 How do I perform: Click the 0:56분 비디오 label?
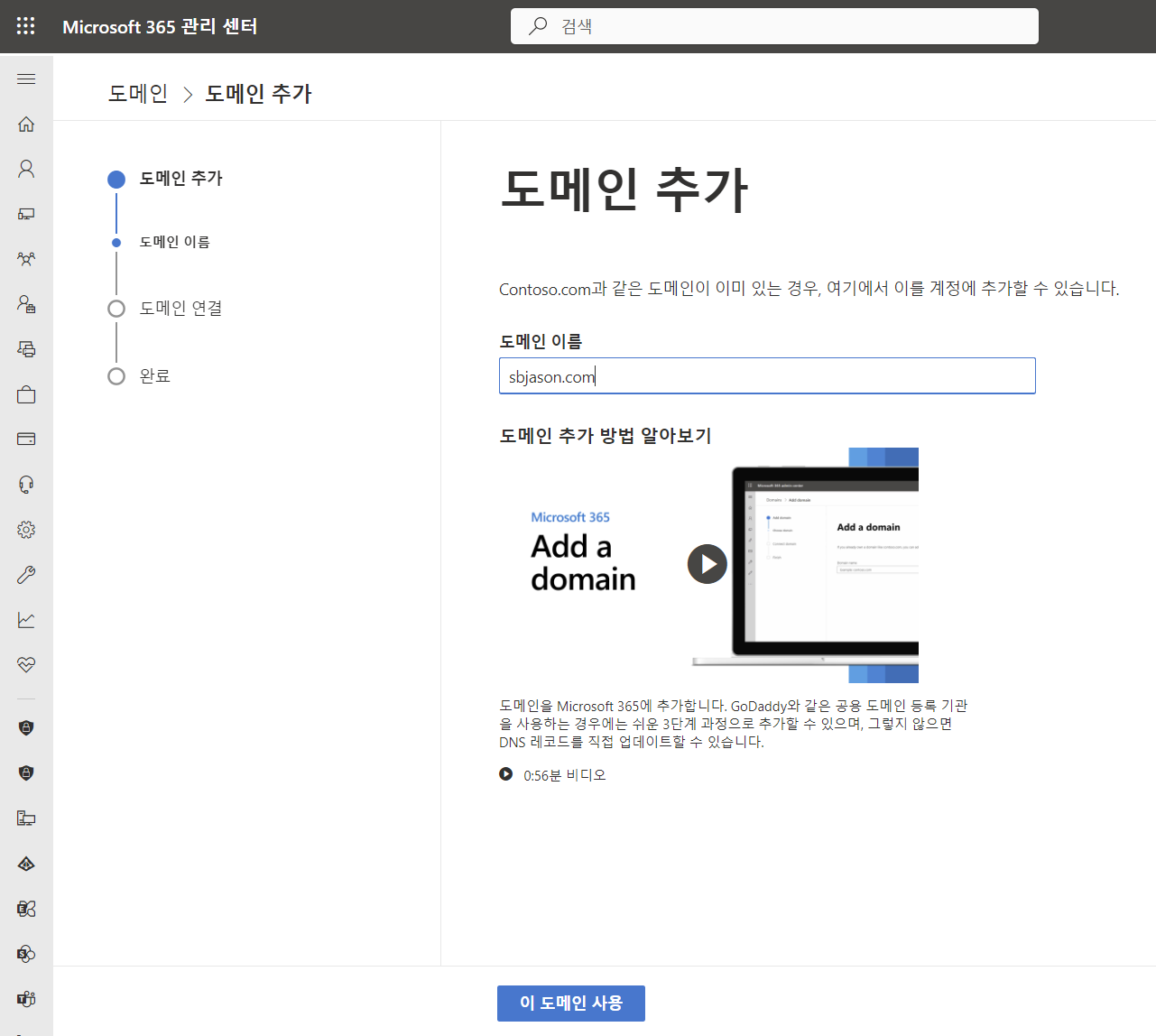tap(565, 775)
